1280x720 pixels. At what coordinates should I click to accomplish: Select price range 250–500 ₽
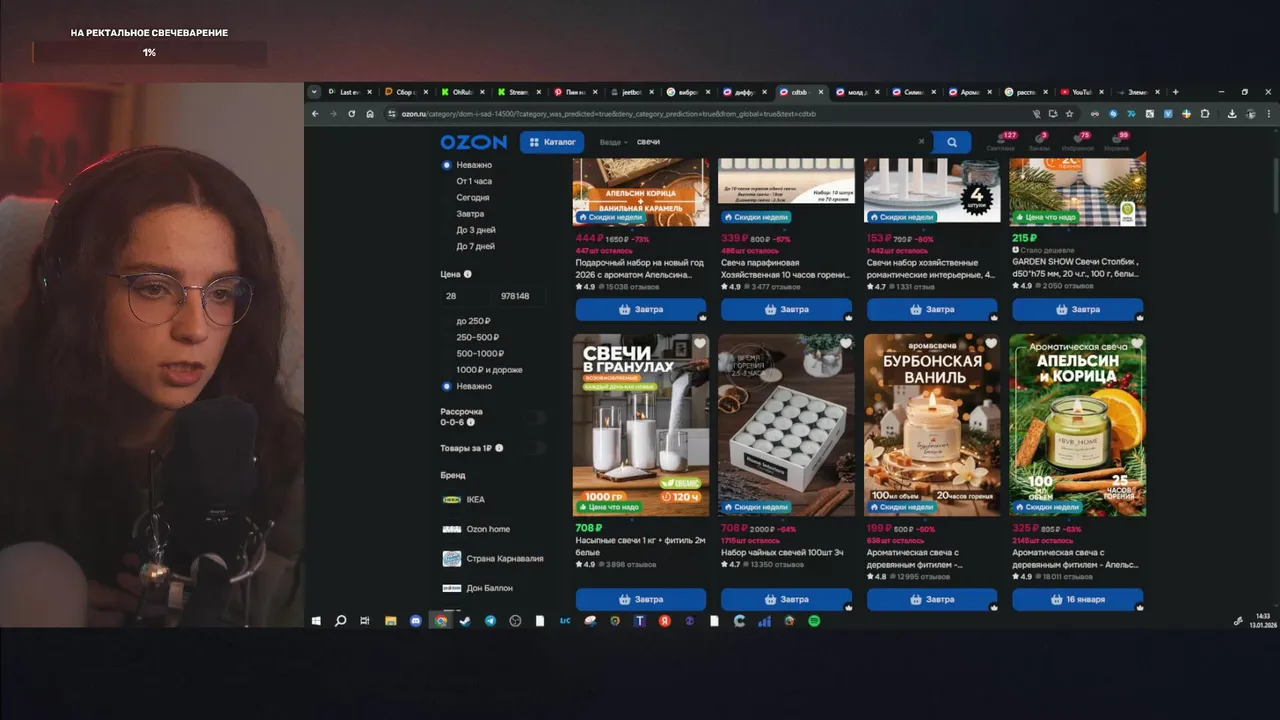pyautogui.click(x=477, y=337)
